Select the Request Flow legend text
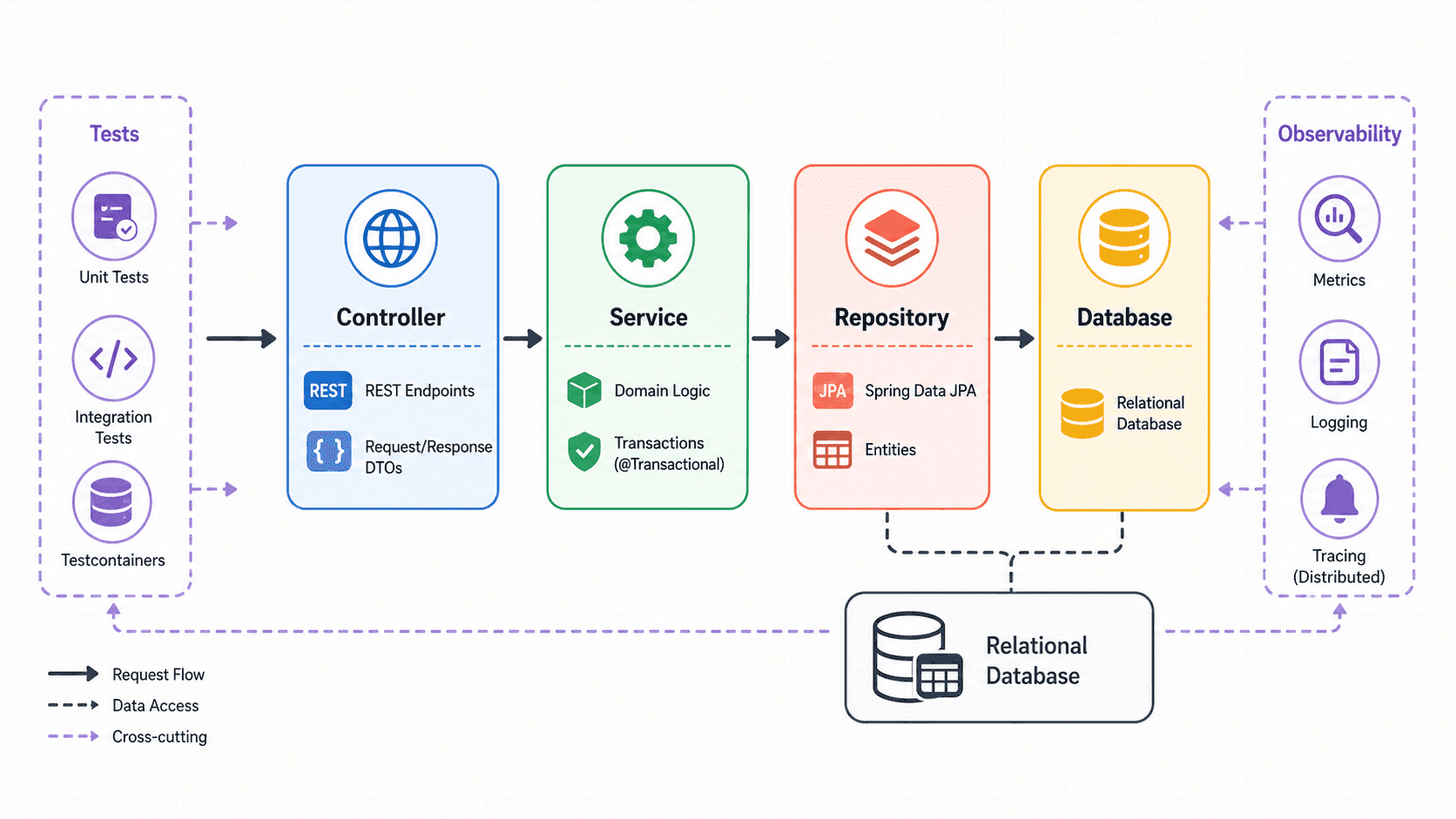The width and height of the screenshot is (1456, 819). tap(158, 675)
